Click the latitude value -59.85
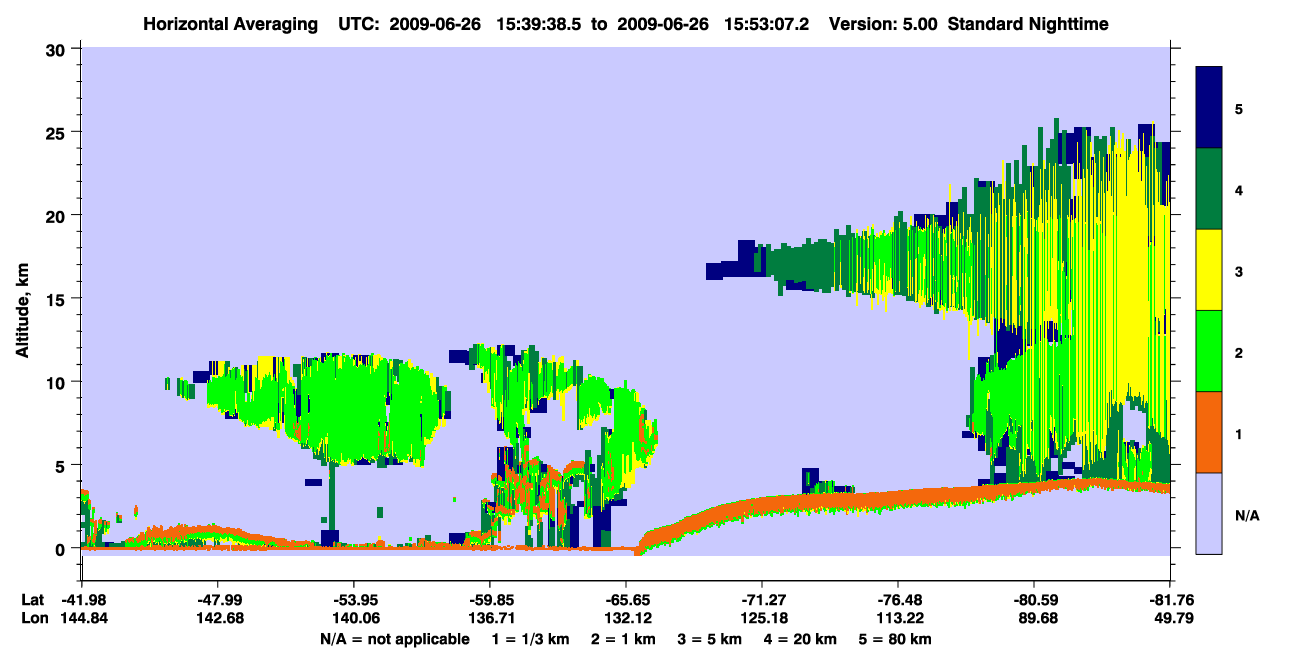This screenshot has height=667, width=1300. [x=489, y=600]
